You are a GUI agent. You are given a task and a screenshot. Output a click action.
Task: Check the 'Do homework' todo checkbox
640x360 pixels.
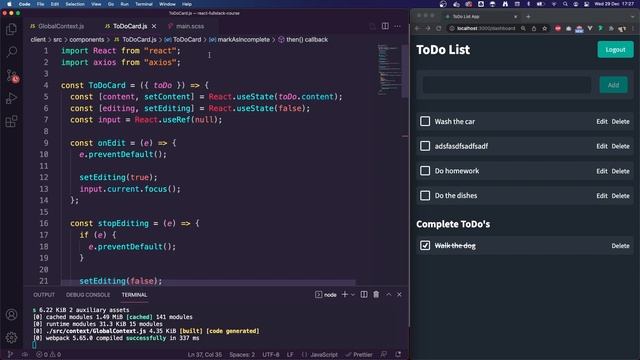425,171
